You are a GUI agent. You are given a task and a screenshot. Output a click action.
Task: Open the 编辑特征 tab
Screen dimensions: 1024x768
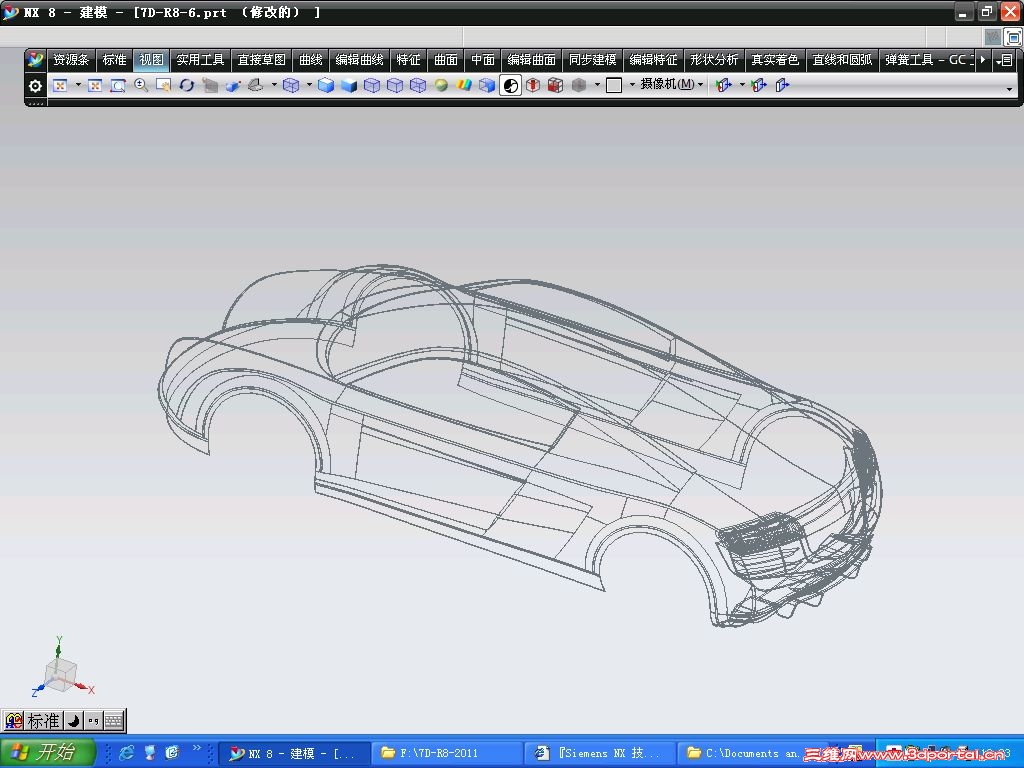tap(654, 60)
